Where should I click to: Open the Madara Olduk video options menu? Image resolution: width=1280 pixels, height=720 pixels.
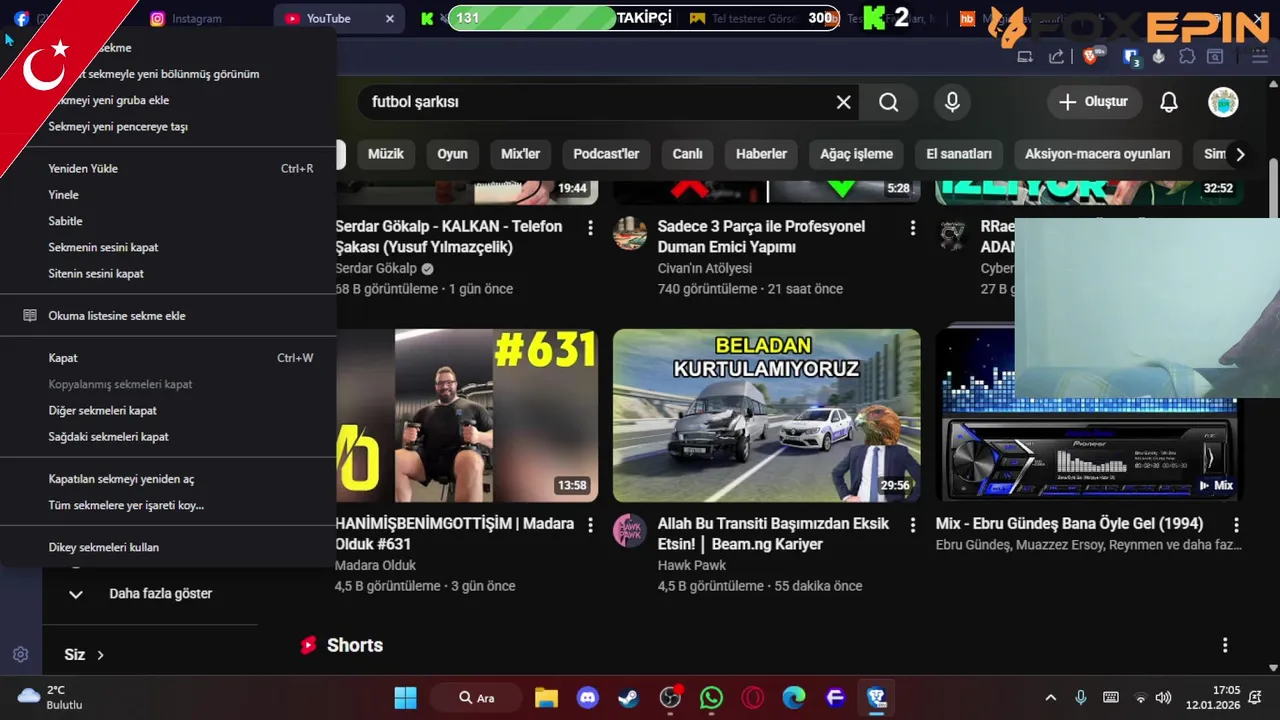click(x=590, y=525)
